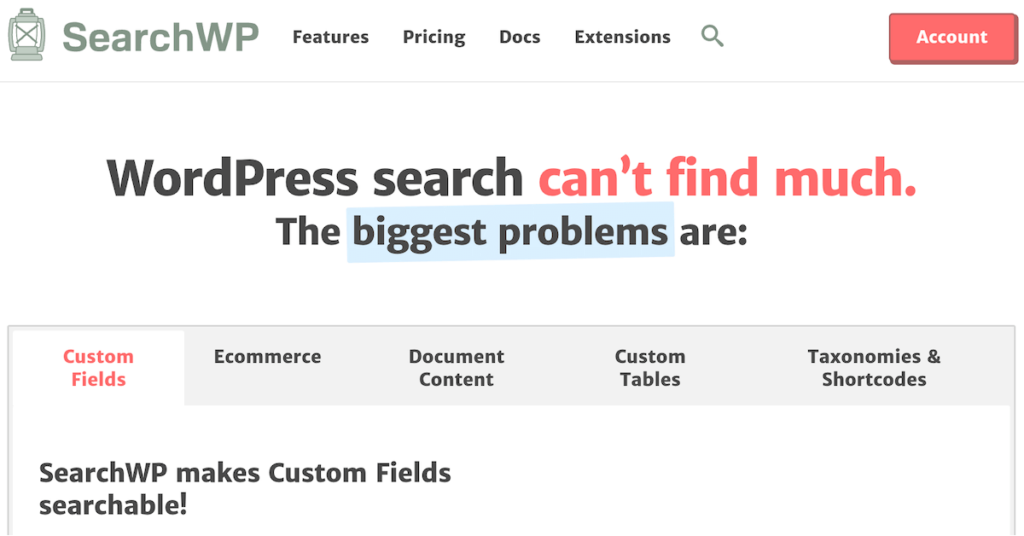Switch to the Ecommerce tab

(x=267, y=357)
